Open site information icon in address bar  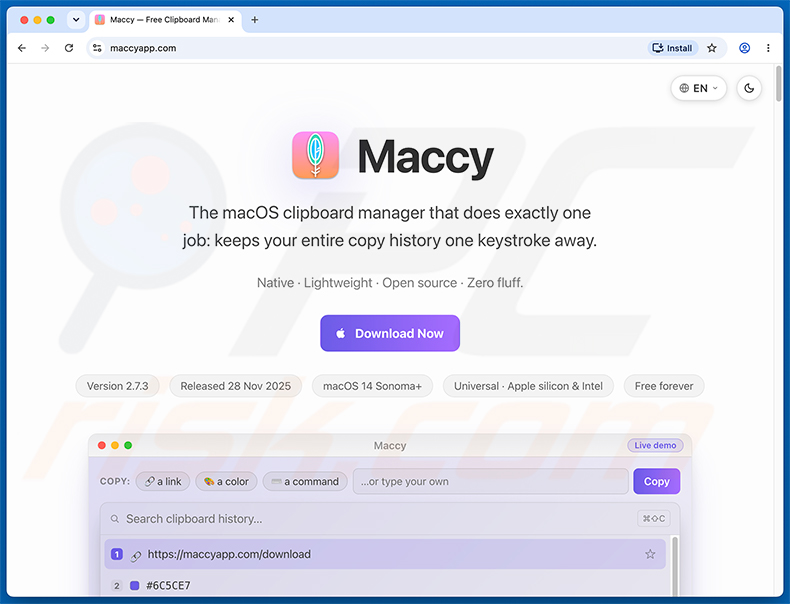coord(97,48)
